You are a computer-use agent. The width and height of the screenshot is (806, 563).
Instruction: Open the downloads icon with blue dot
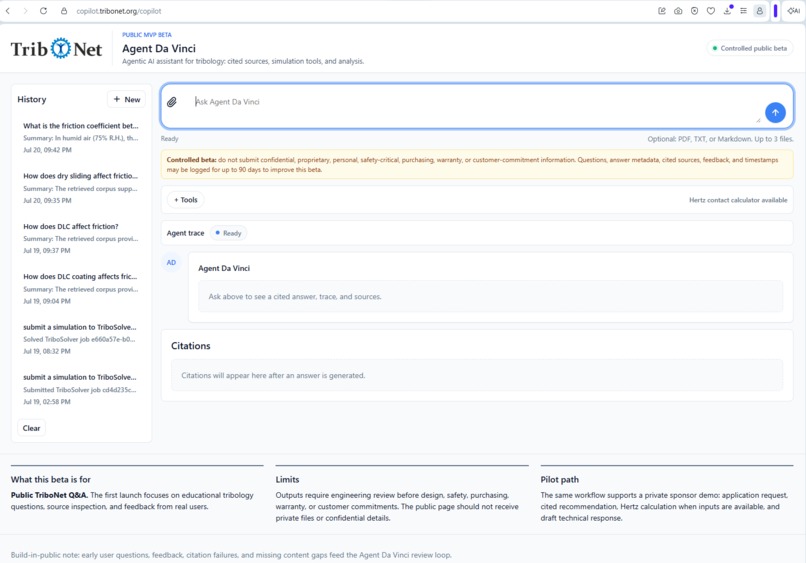[x=727, y=10]
